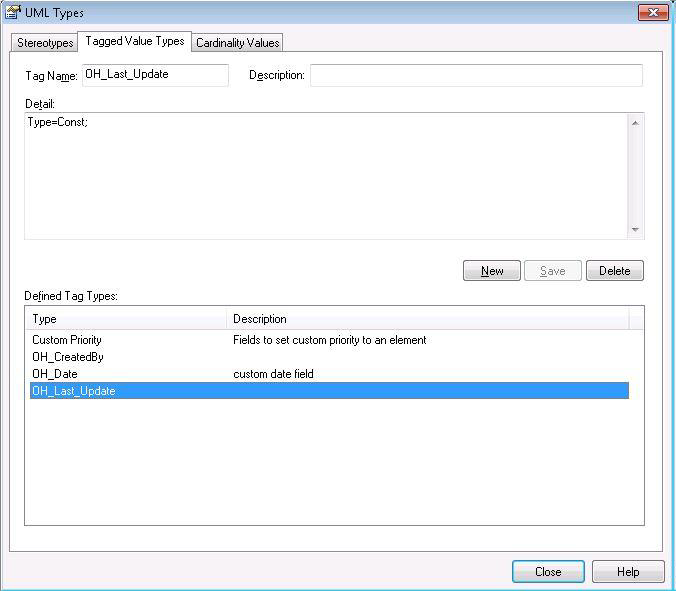
Task: Click inside the Detail text area
Action: [325, 175]
